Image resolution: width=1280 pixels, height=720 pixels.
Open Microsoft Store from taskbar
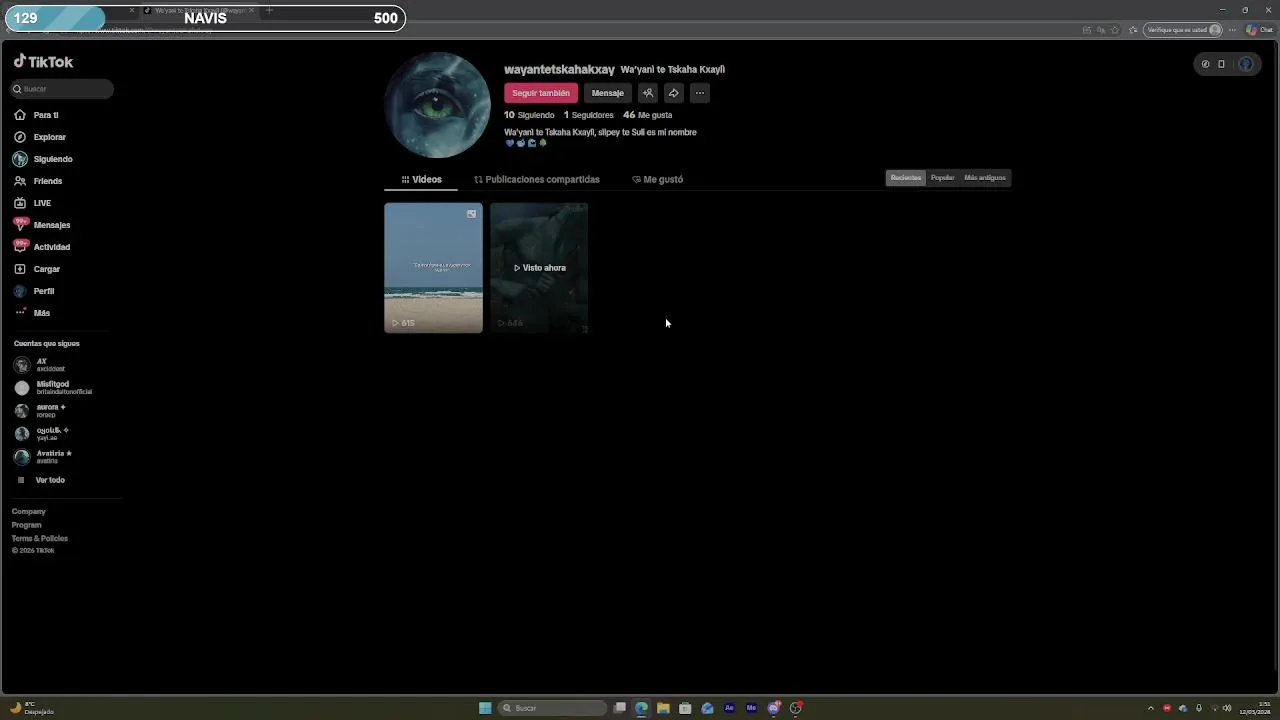click(x=685, y=708)
